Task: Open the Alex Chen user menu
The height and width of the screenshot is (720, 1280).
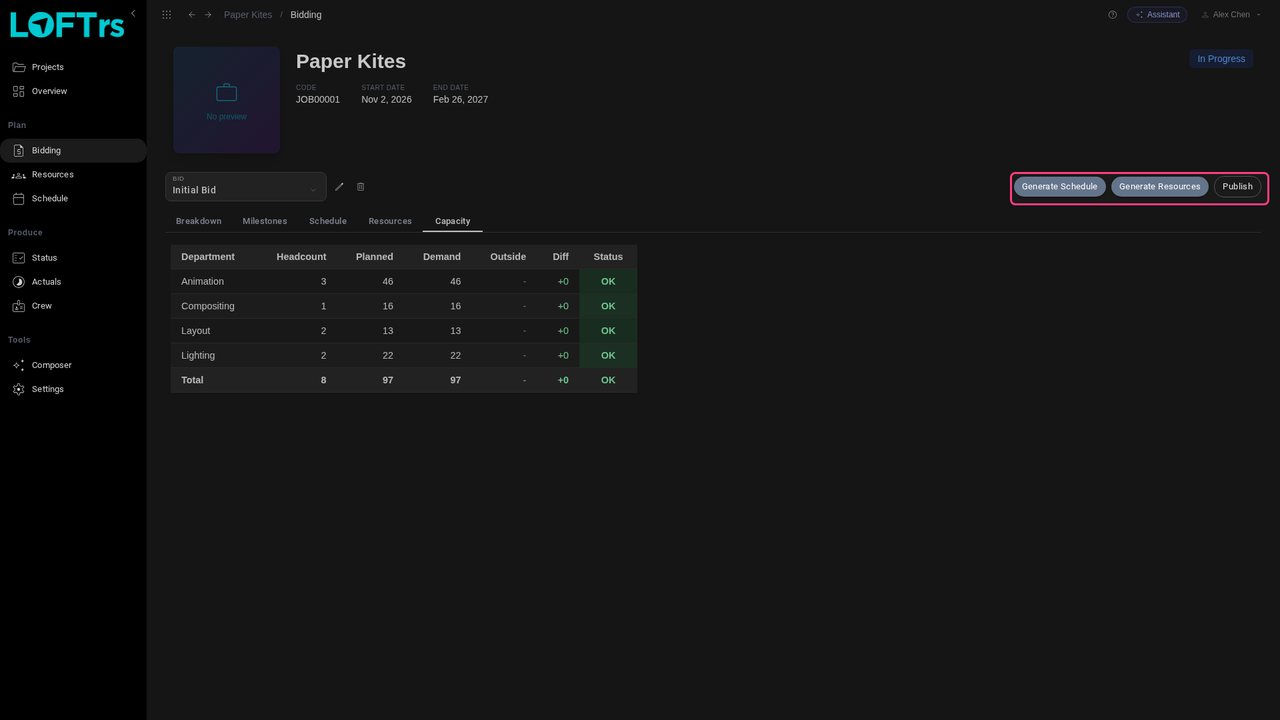Action: 1231,15
